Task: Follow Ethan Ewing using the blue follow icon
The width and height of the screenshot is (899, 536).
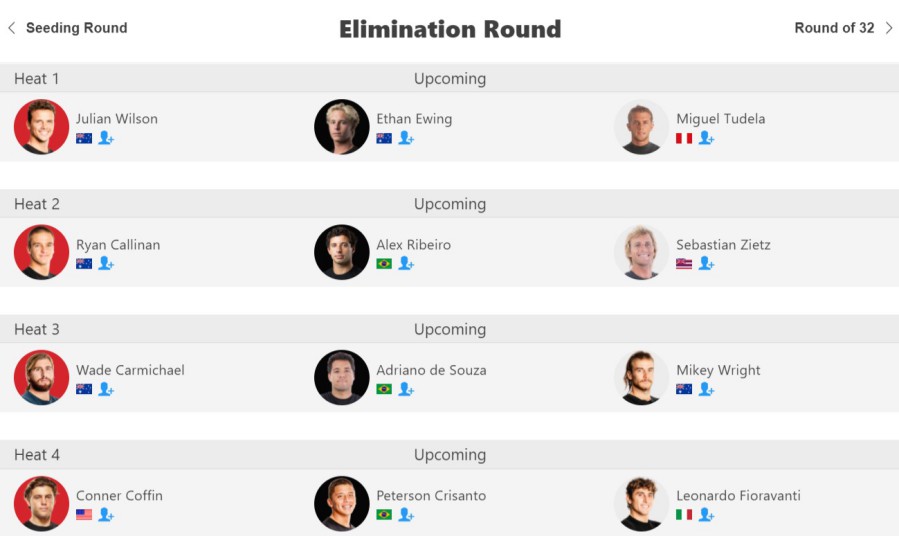Action: point(406,138)
